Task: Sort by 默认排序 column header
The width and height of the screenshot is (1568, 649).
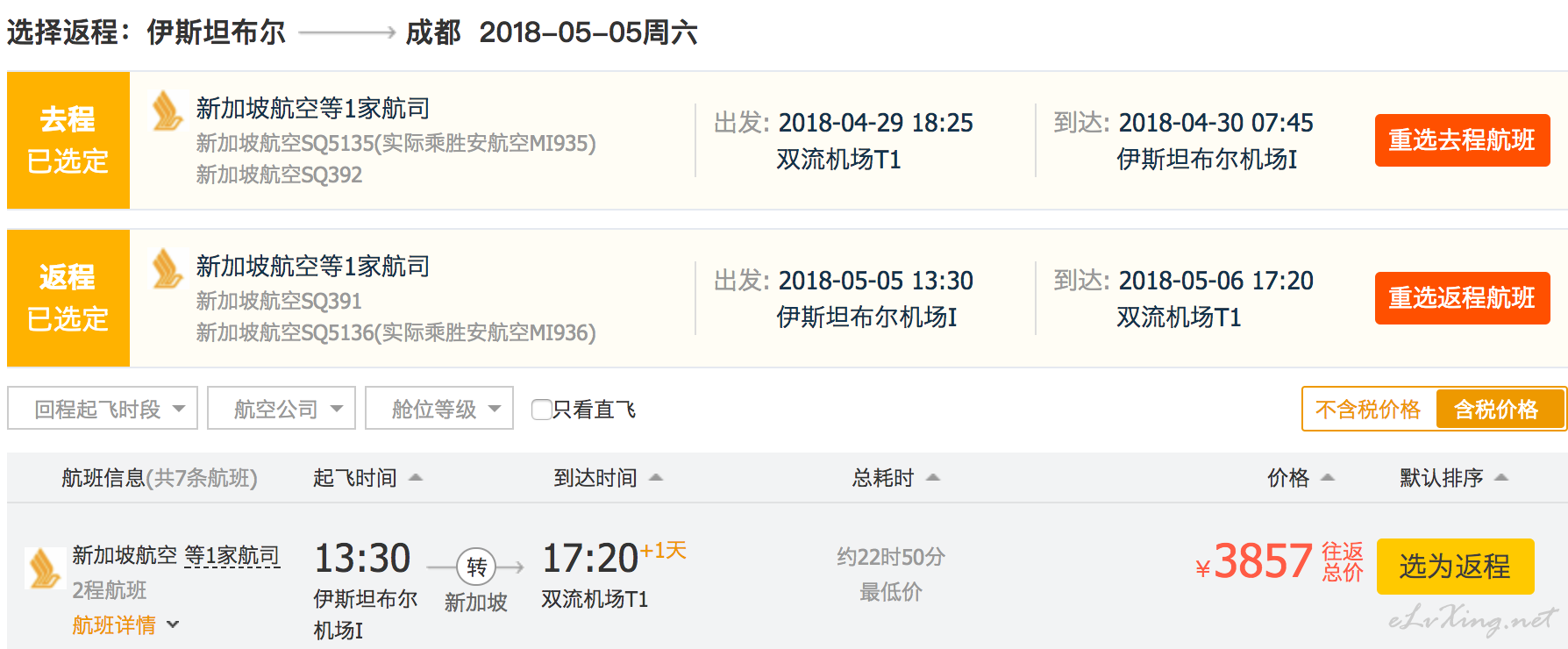Action: (x=1452, y=478)
